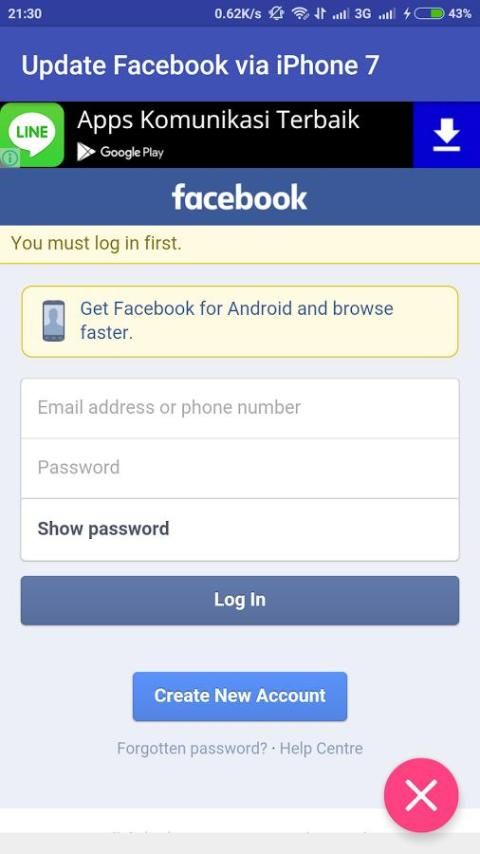This screenshot has height=854, width=480.
Task: Tap the Update Facebook via iPhone 7 title
Action: pyautogui.click(x=200, y=65)
